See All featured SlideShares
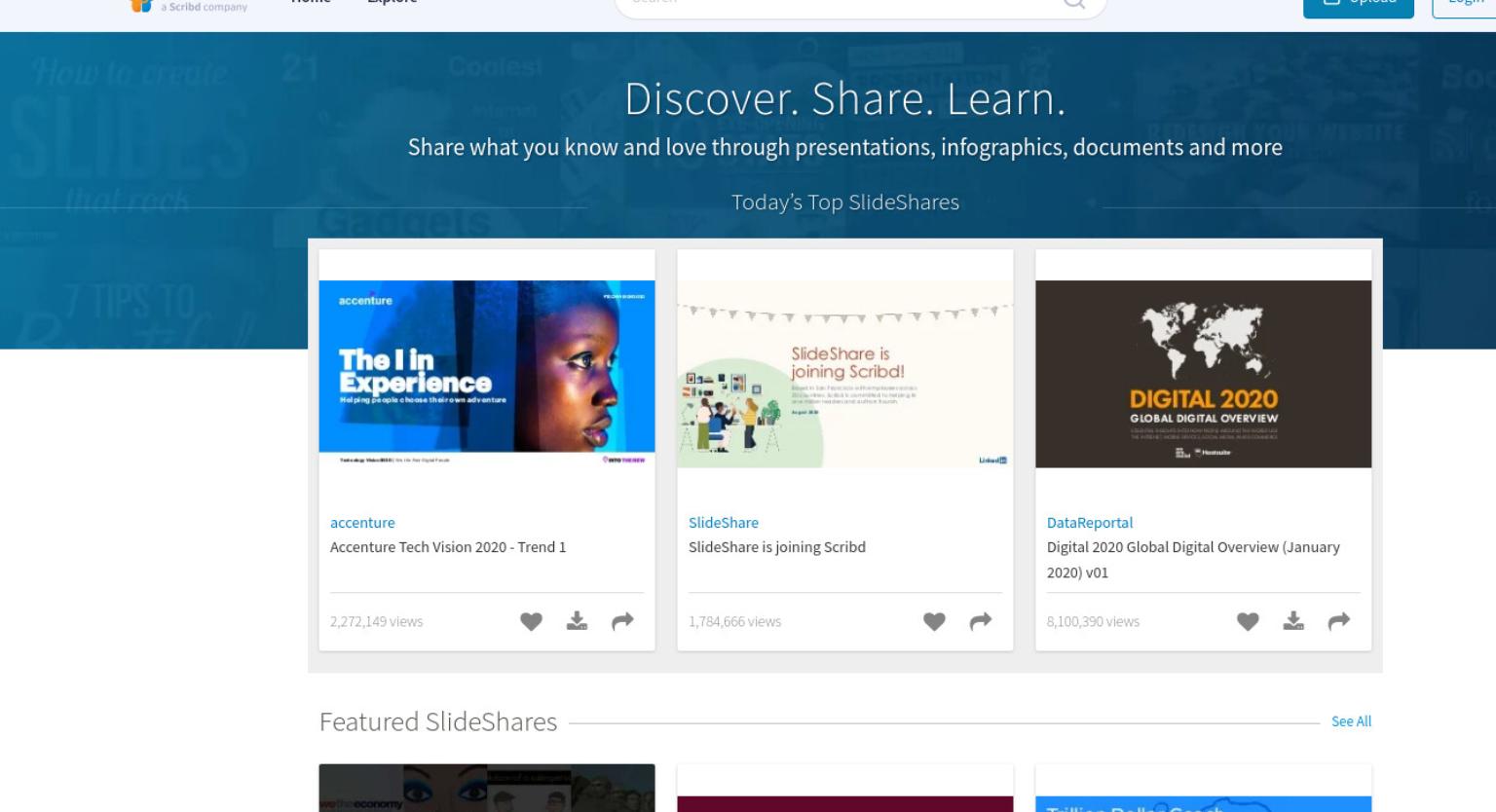This screenshot has height=812, width=1496. point(1351,721)
